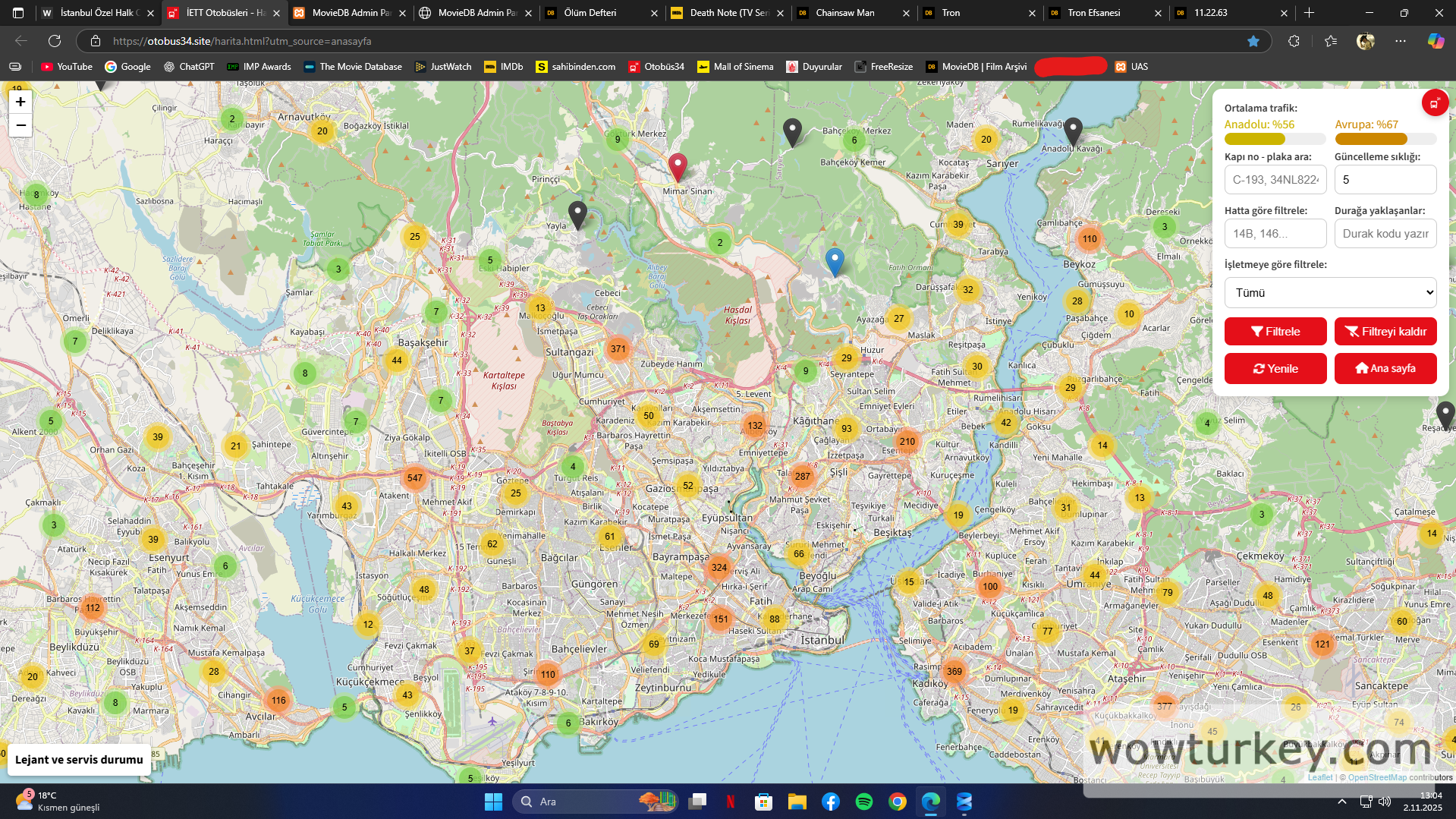Open Spotify from the taskbar
1456x819 pixels.
click(x=863, y=802)
